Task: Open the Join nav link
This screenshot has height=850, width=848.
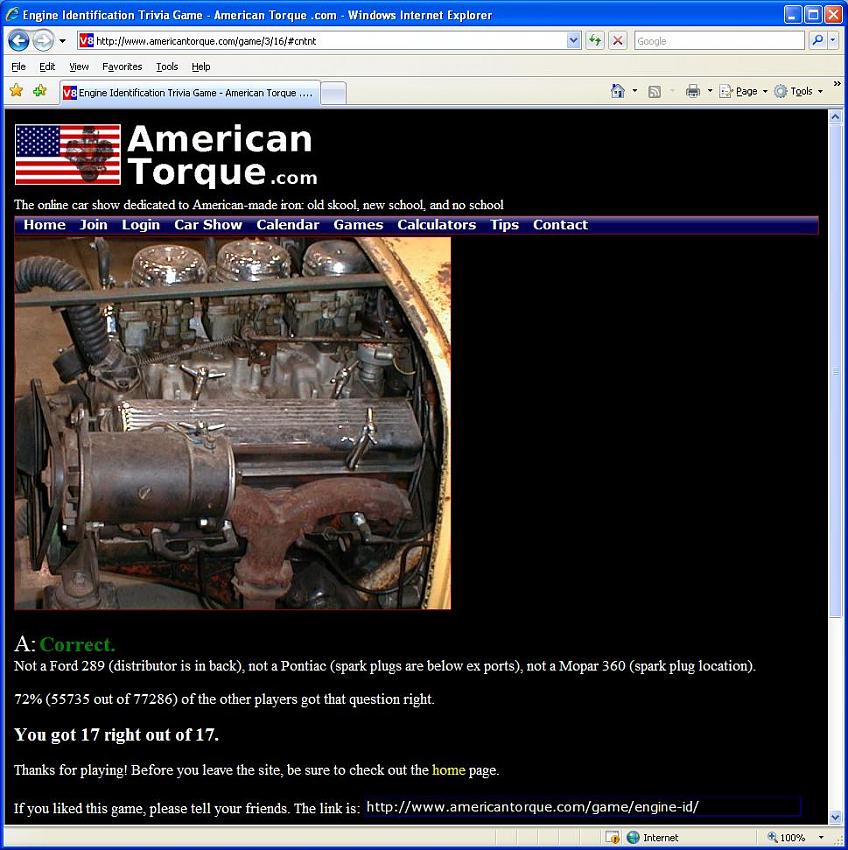Action: pyautogui.click(x=94, y=225)
